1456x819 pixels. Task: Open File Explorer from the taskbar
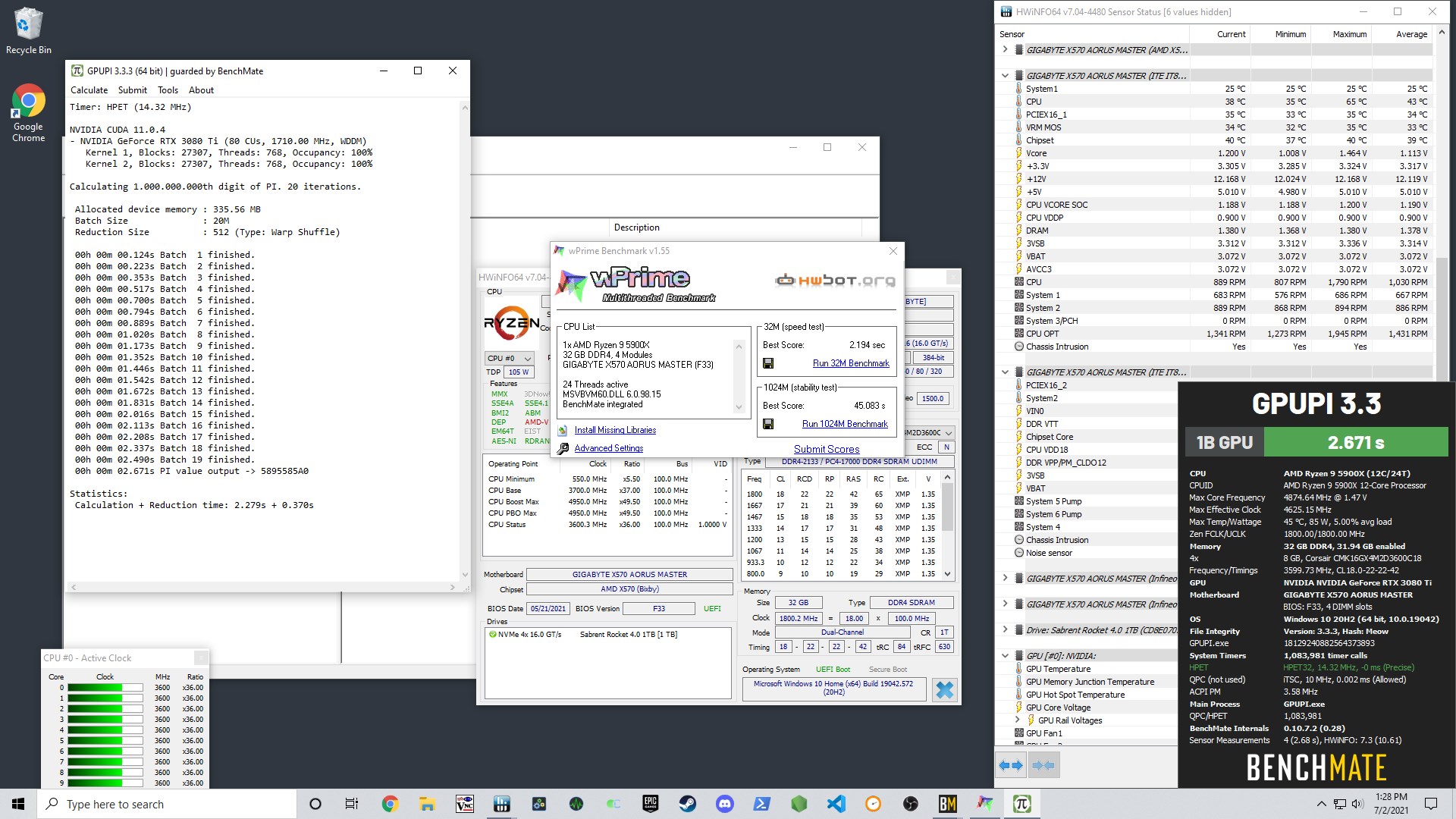tap(427, 804)
